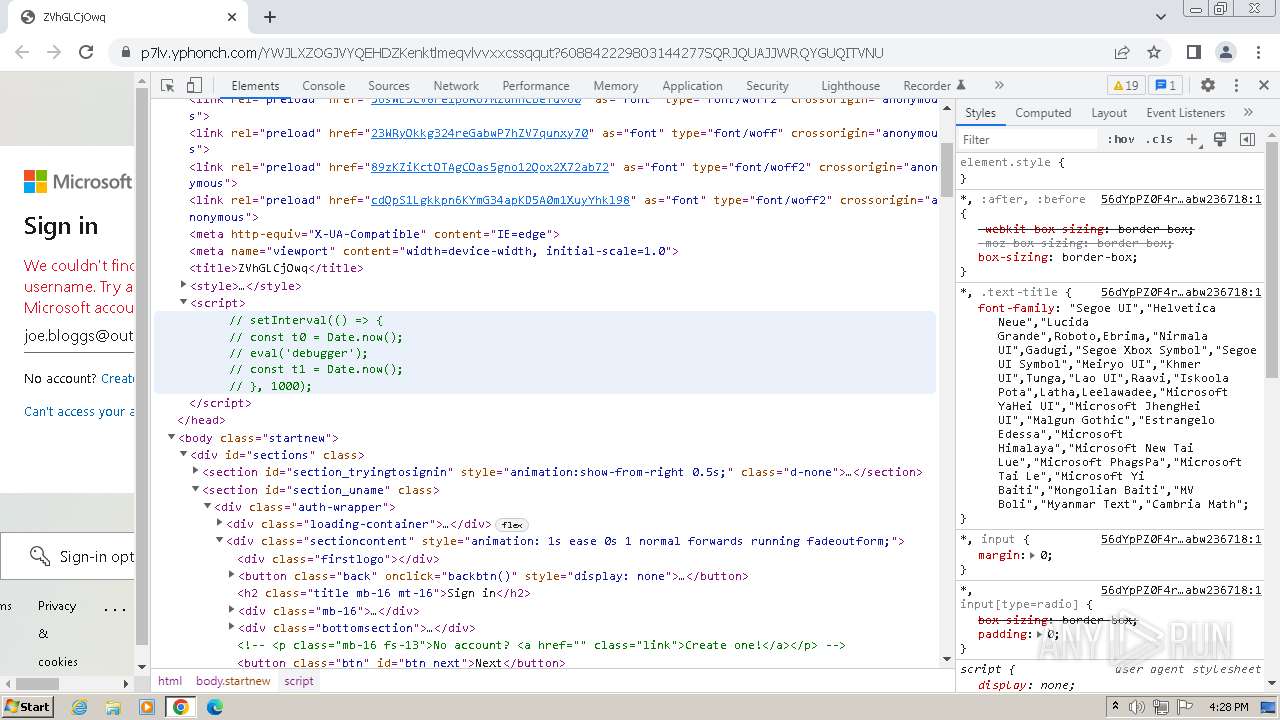Select the body.startnew breadcrumb item
The width and height of the screenshot is (1280, 720).
coord(233,681)
